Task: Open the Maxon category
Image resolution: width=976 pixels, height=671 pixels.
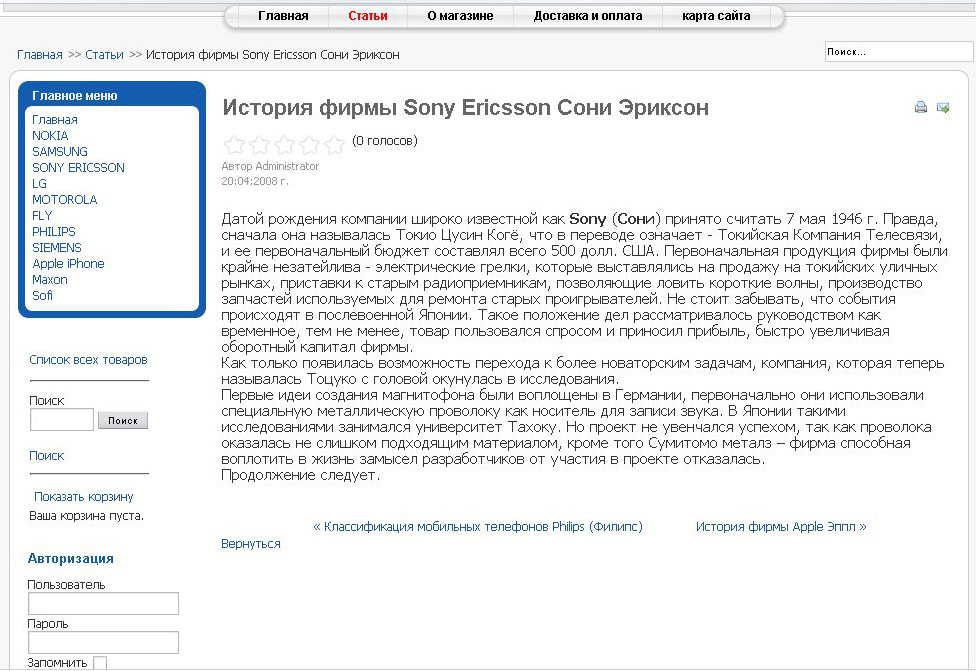Action: pos(50,279)
